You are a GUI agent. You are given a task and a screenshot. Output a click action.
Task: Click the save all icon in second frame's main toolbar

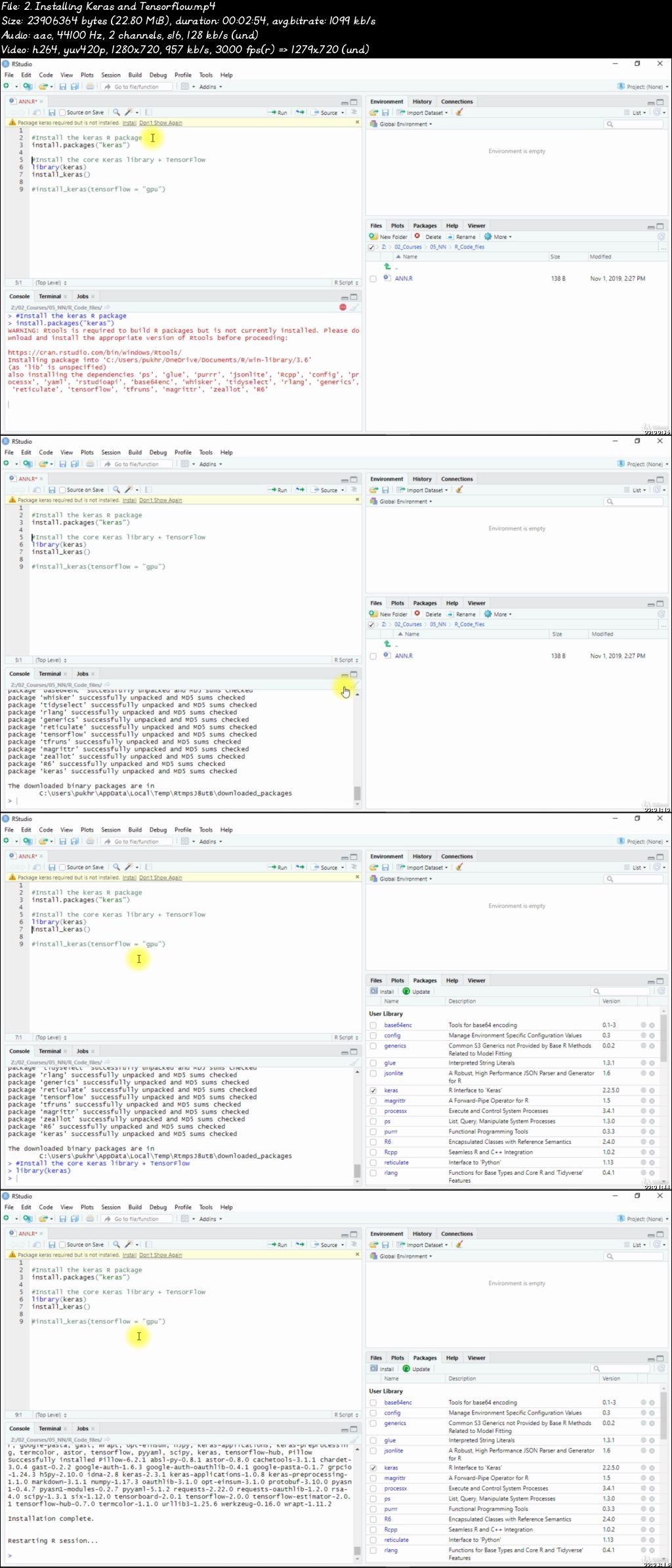[74, 464]
